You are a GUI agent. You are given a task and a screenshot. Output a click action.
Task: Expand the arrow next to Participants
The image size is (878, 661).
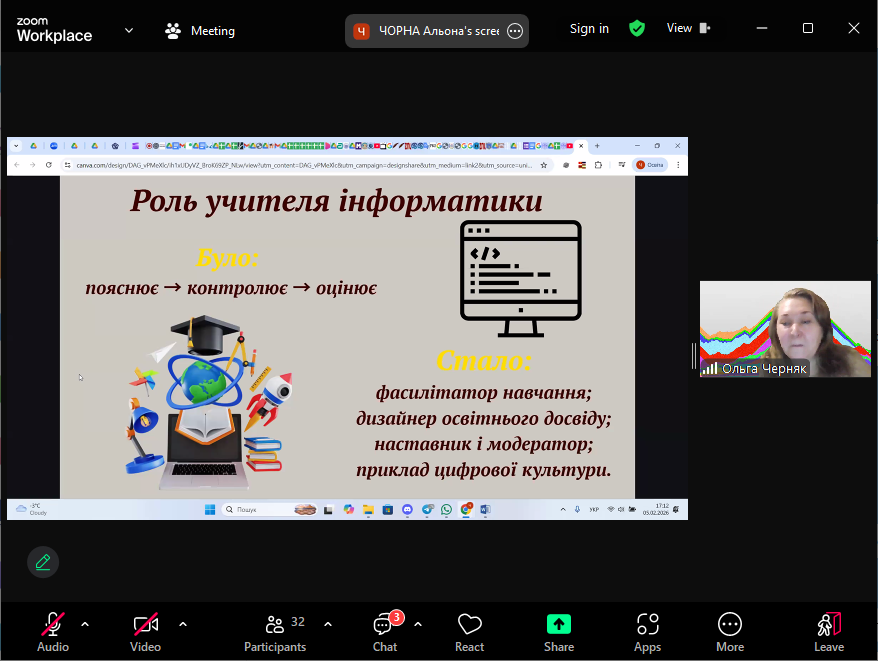pos(328,624)
